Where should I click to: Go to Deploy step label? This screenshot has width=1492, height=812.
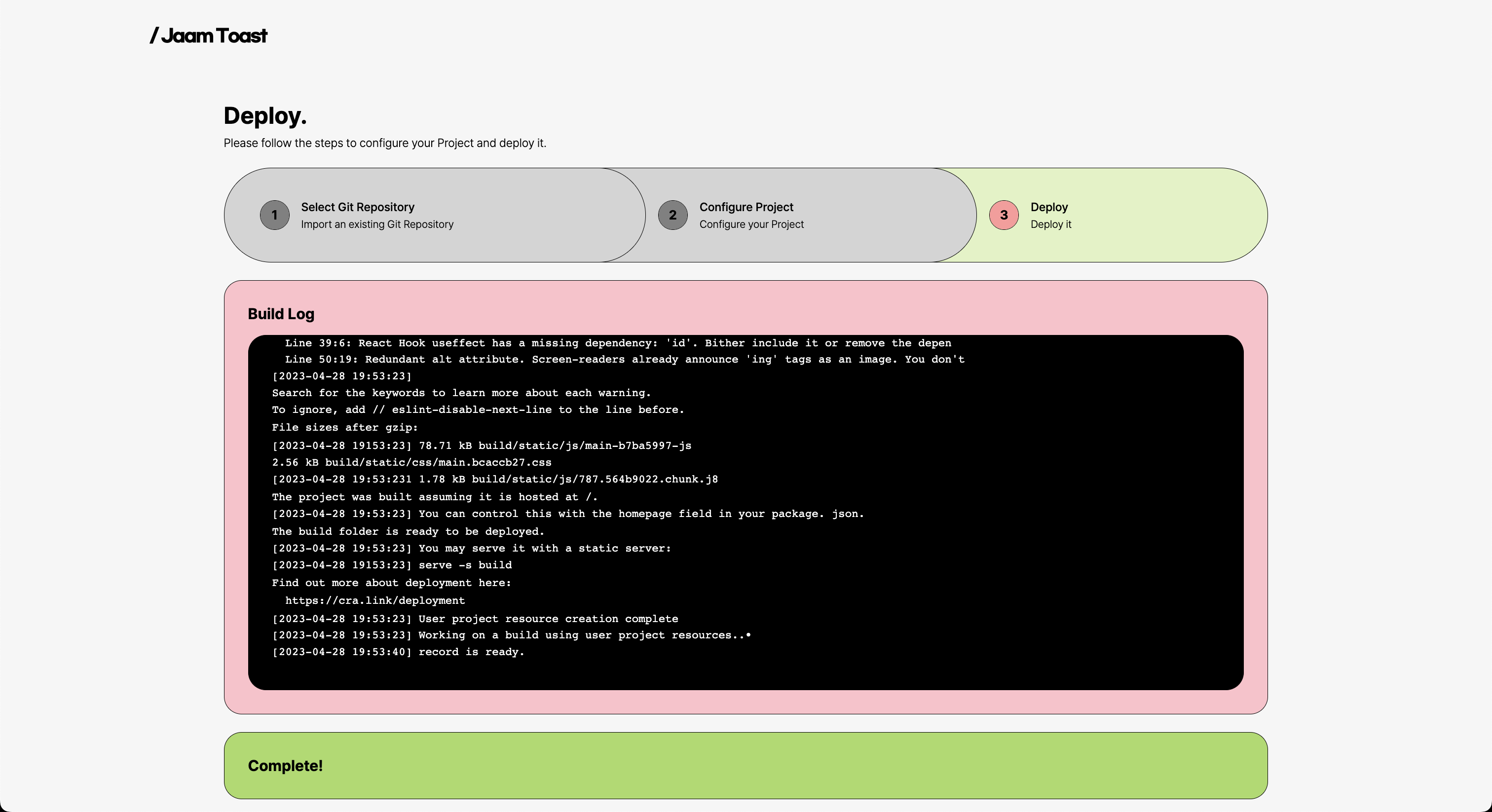coord(1049,207)
